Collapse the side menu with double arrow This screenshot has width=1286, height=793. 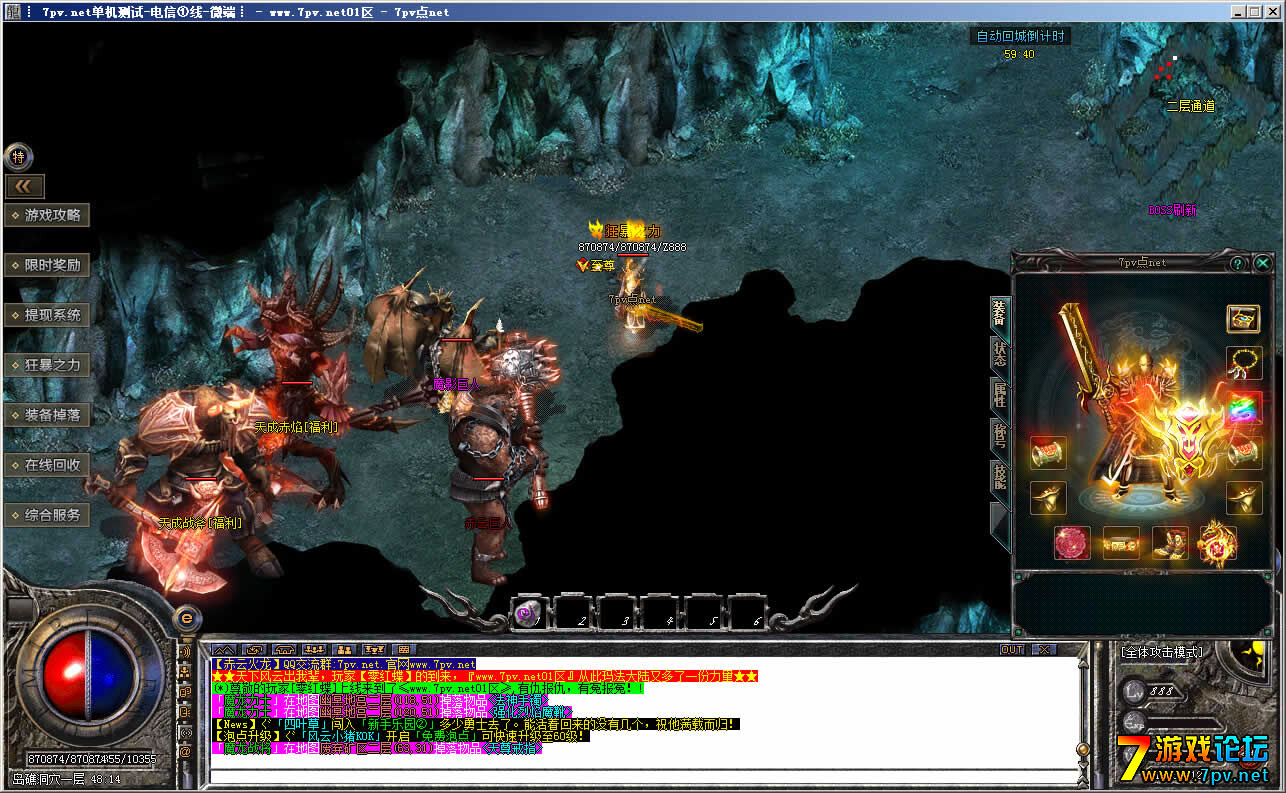(25, 186)
